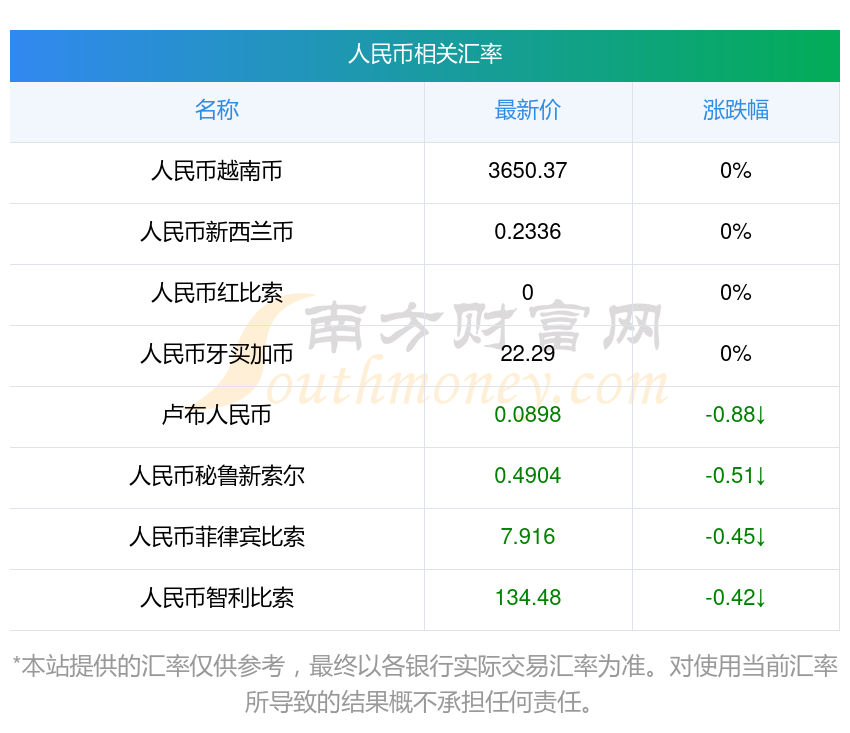Image resolution: width=850 pixels, height=733 pixels.
Task: Click the 0.4904 price value
Action: [x=527, y=476]
